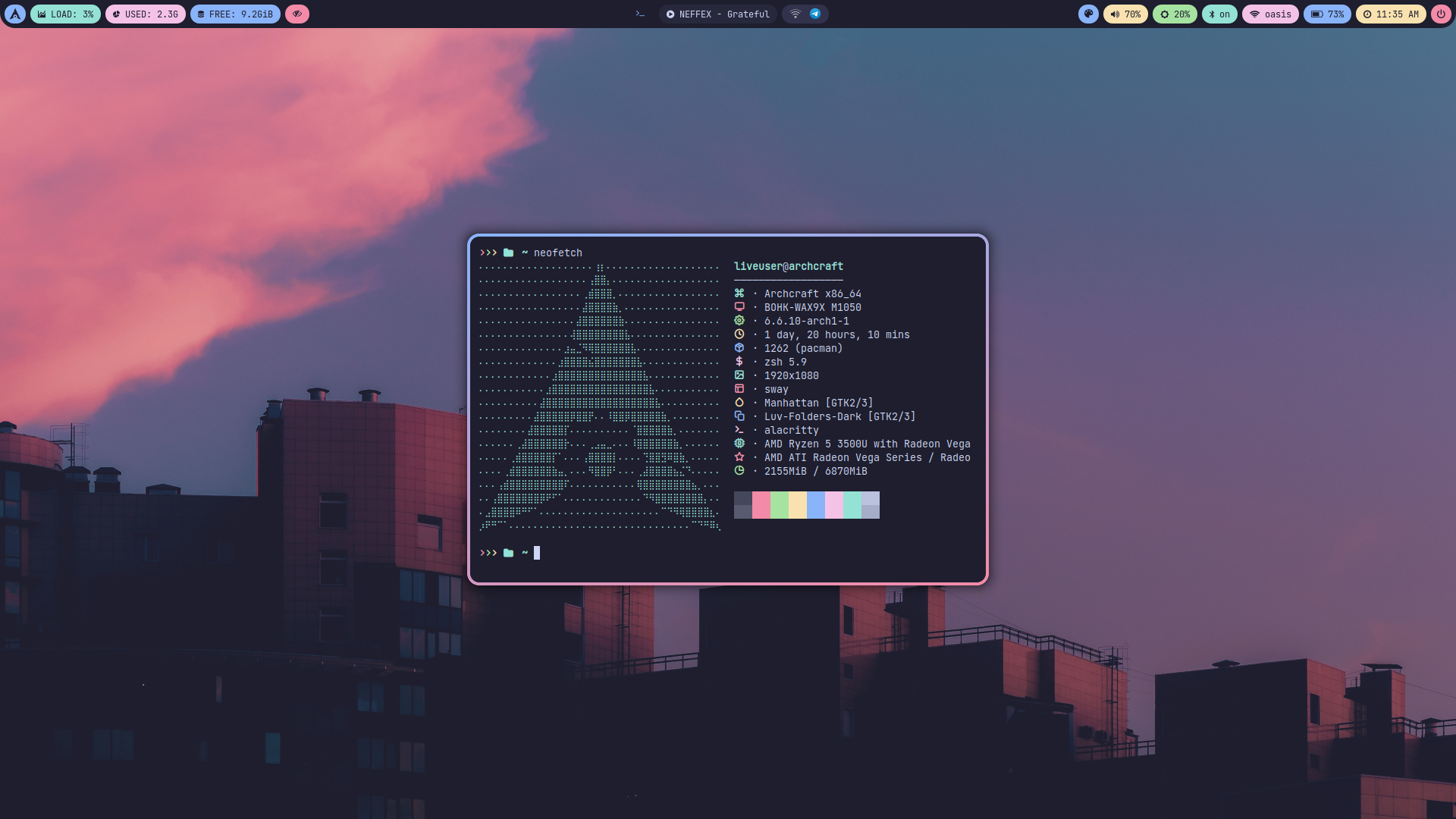Click the liveuser@archcraft title text

tap(788, 266)
